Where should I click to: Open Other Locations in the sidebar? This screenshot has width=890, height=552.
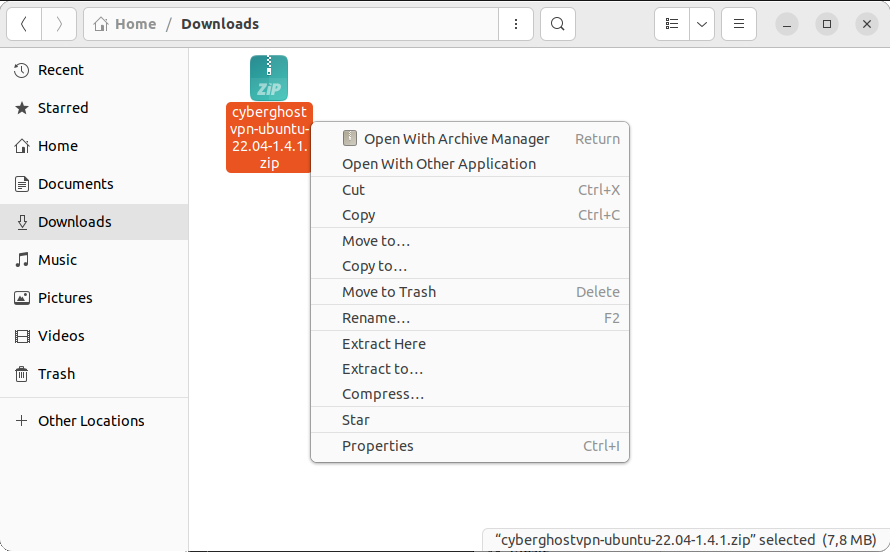click(94, 421)
